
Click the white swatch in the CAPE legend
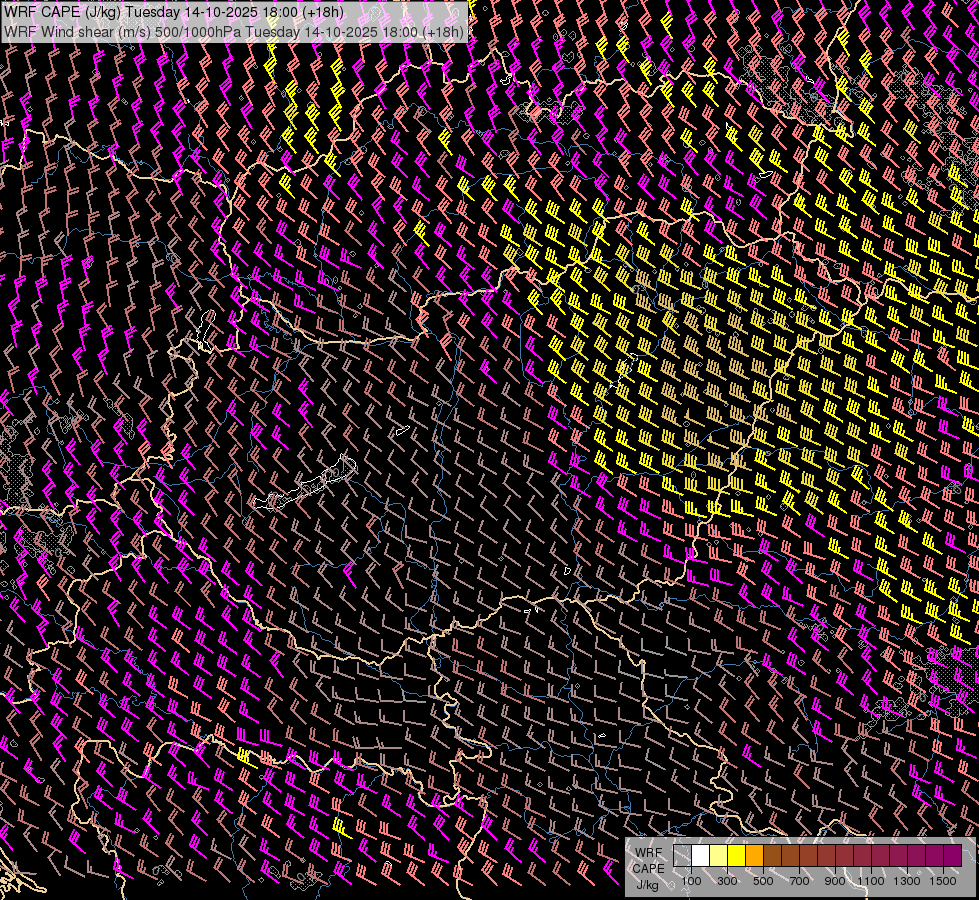point(701,856)
